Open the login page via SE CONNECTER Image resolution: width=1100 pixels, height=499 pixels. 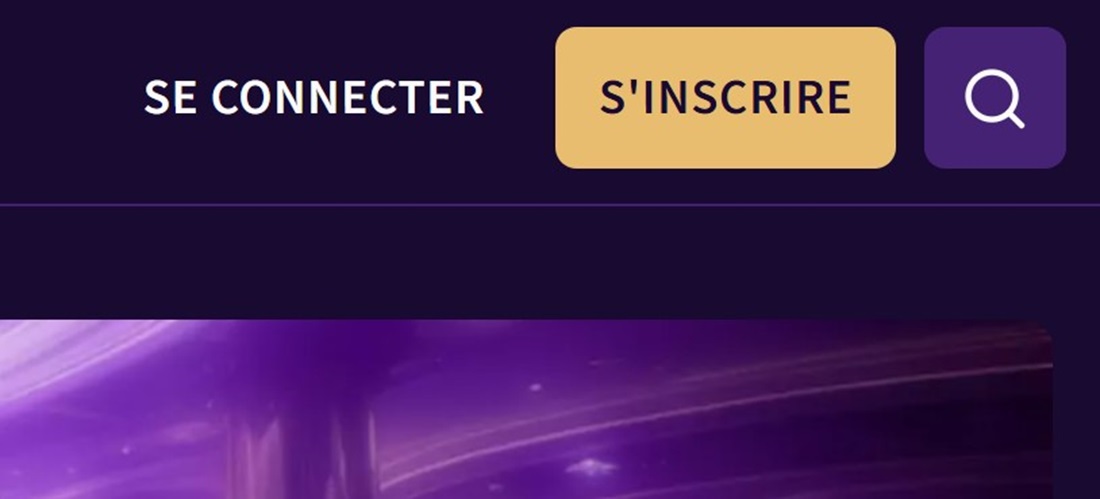point(314,98)
